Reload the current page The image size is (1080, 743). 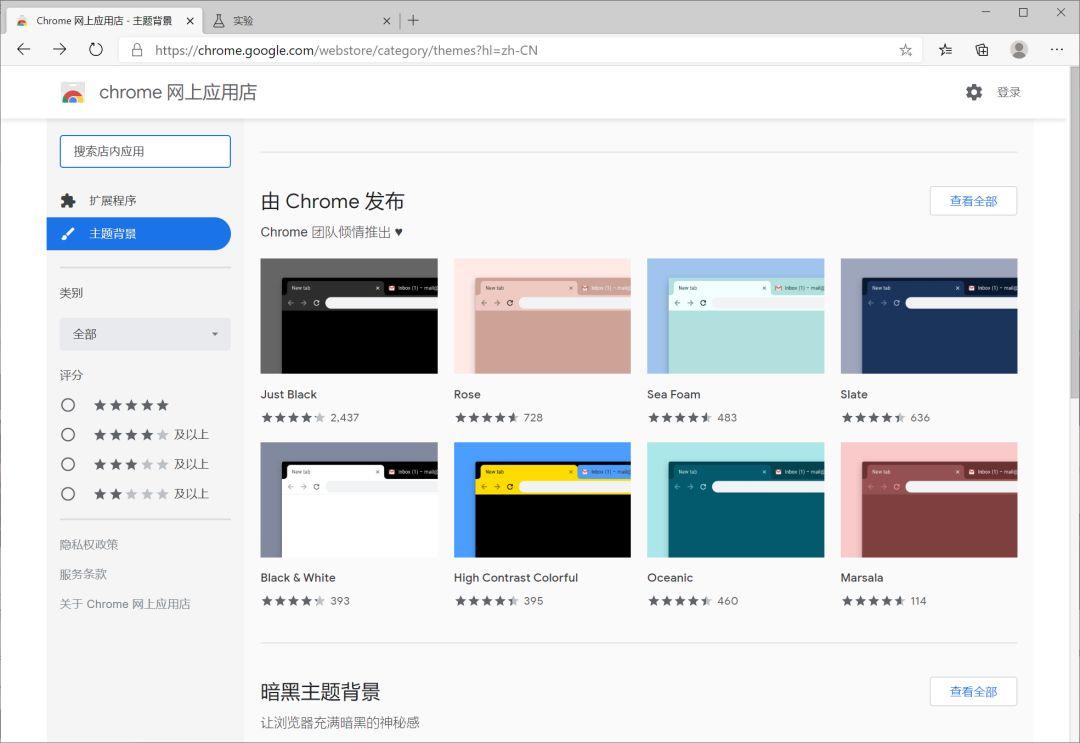click(x=96, y=50)
